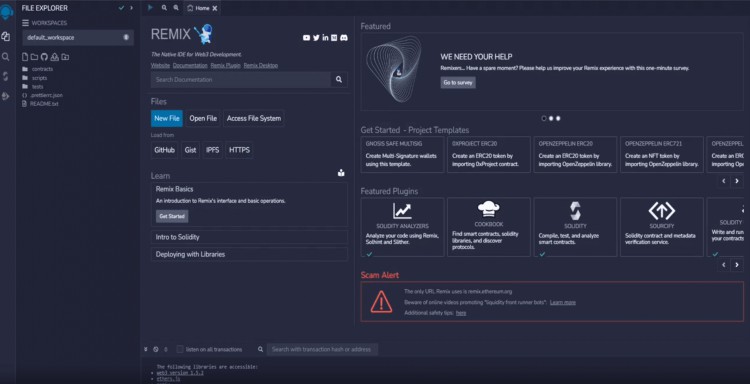Expand Deploying with Libraries section

249,254
